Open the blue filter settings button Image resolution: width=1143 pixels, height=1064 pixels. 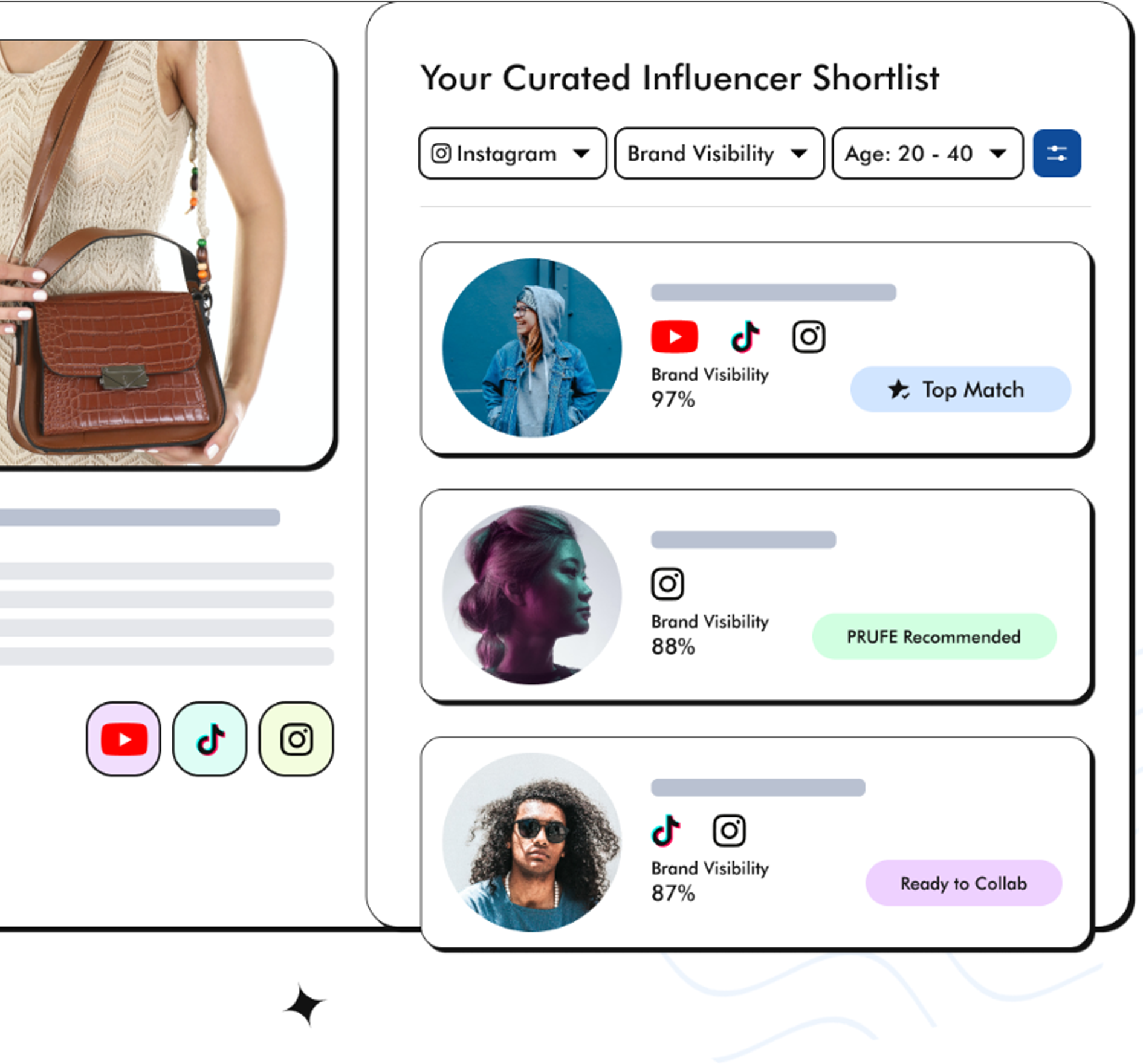pos(1057,153)
